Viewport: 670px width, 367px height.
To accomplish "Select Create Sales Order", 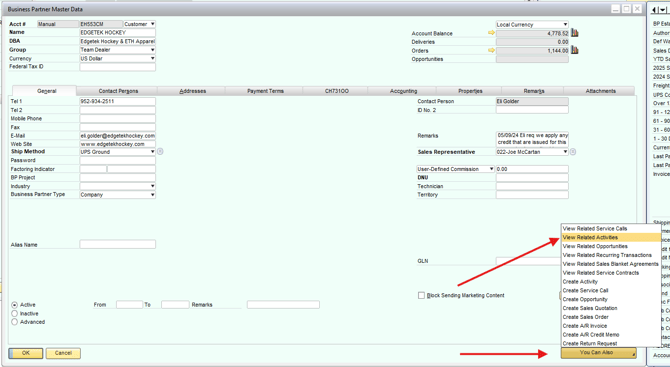I will point(611,317).
